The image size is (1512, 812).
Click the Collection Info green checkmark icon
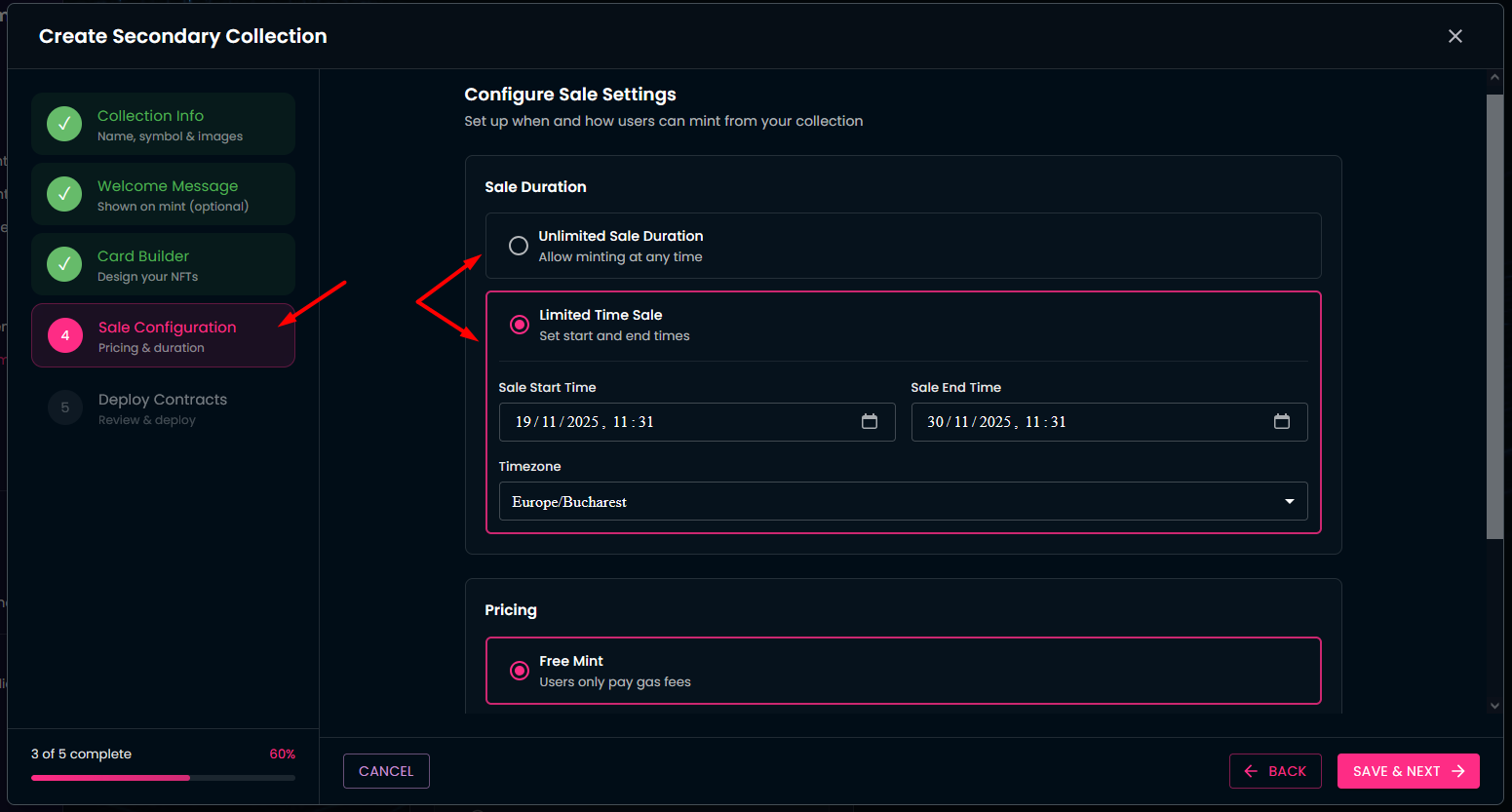(64, 124)
